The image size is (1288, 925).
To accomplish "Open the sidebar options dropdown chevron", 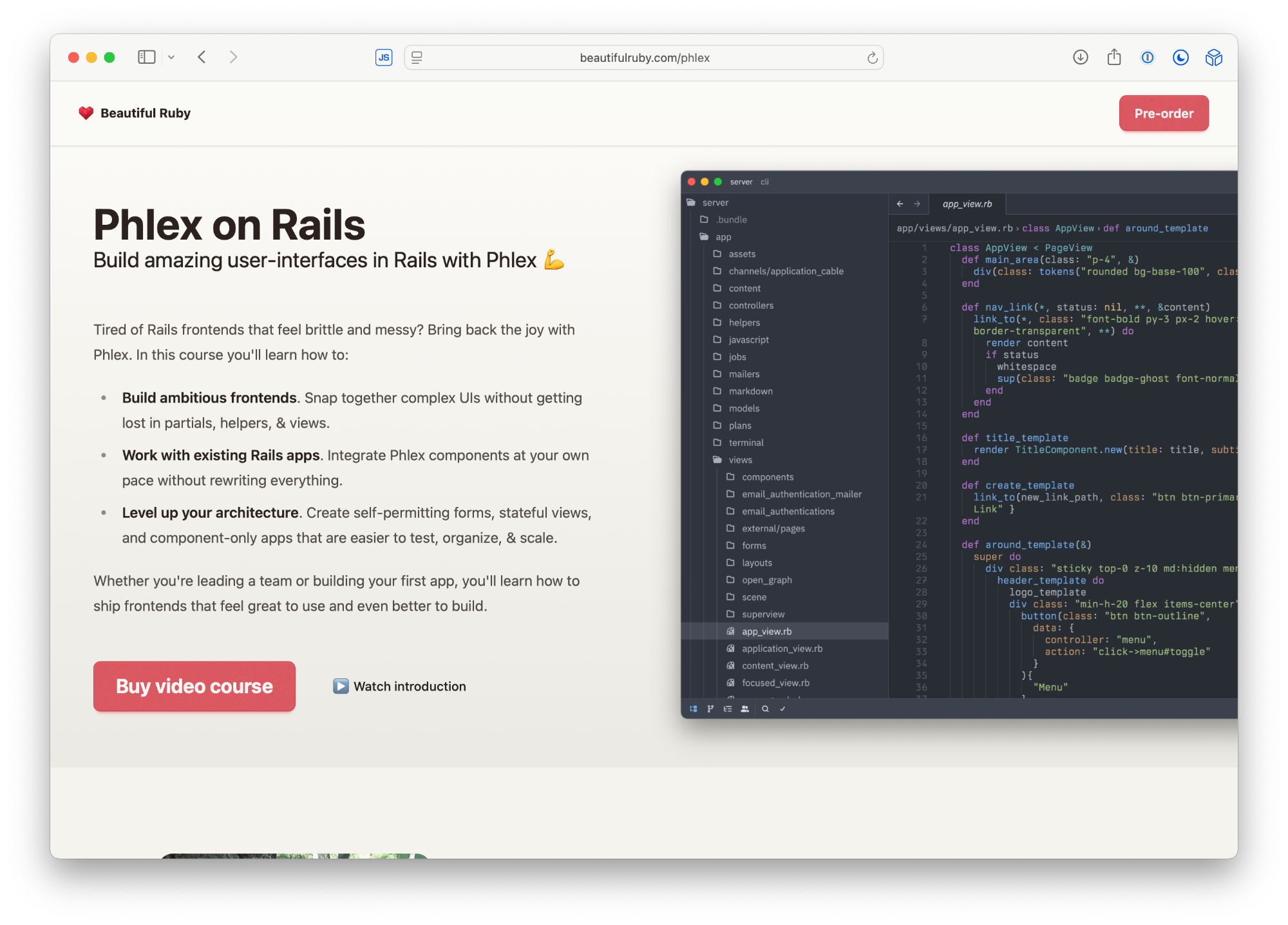I will [171, 57].
